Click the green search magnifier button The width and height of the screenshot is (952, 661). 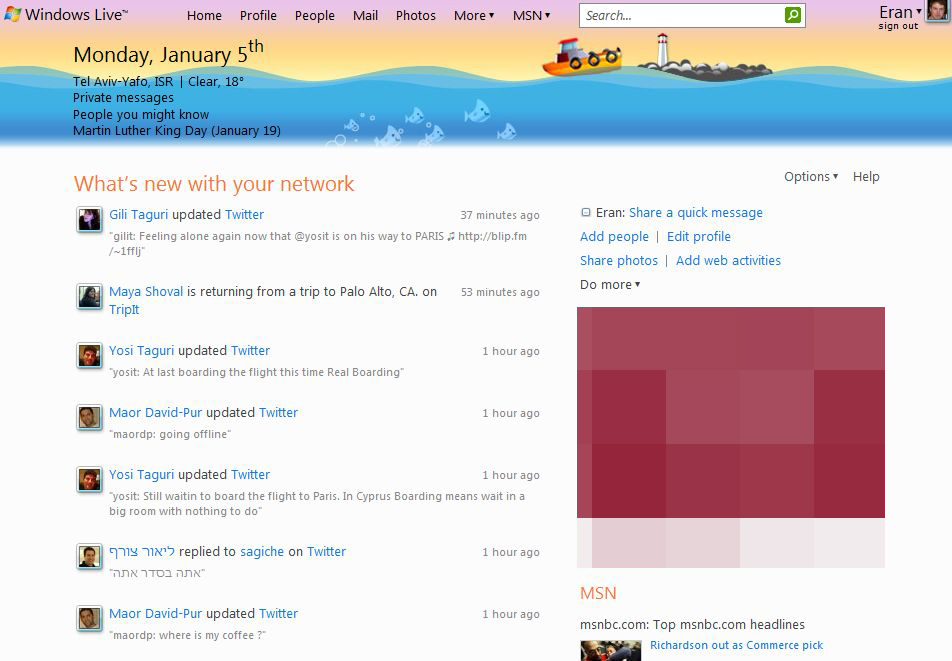click(792, 15)
